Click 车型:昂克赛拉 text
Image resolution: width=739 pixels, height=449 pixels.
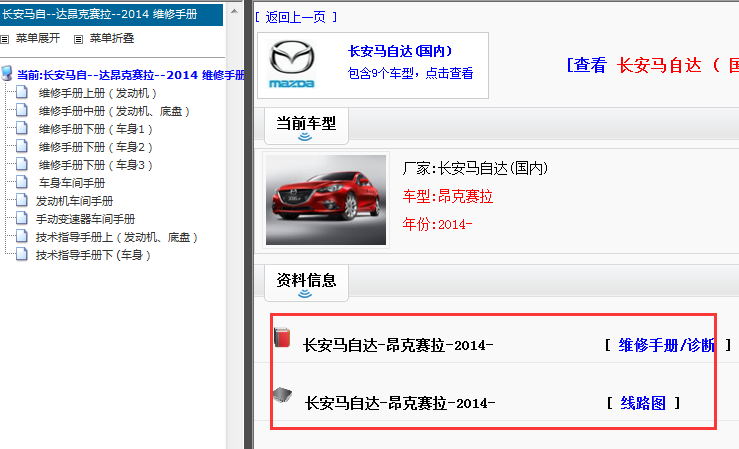[448, 196]
